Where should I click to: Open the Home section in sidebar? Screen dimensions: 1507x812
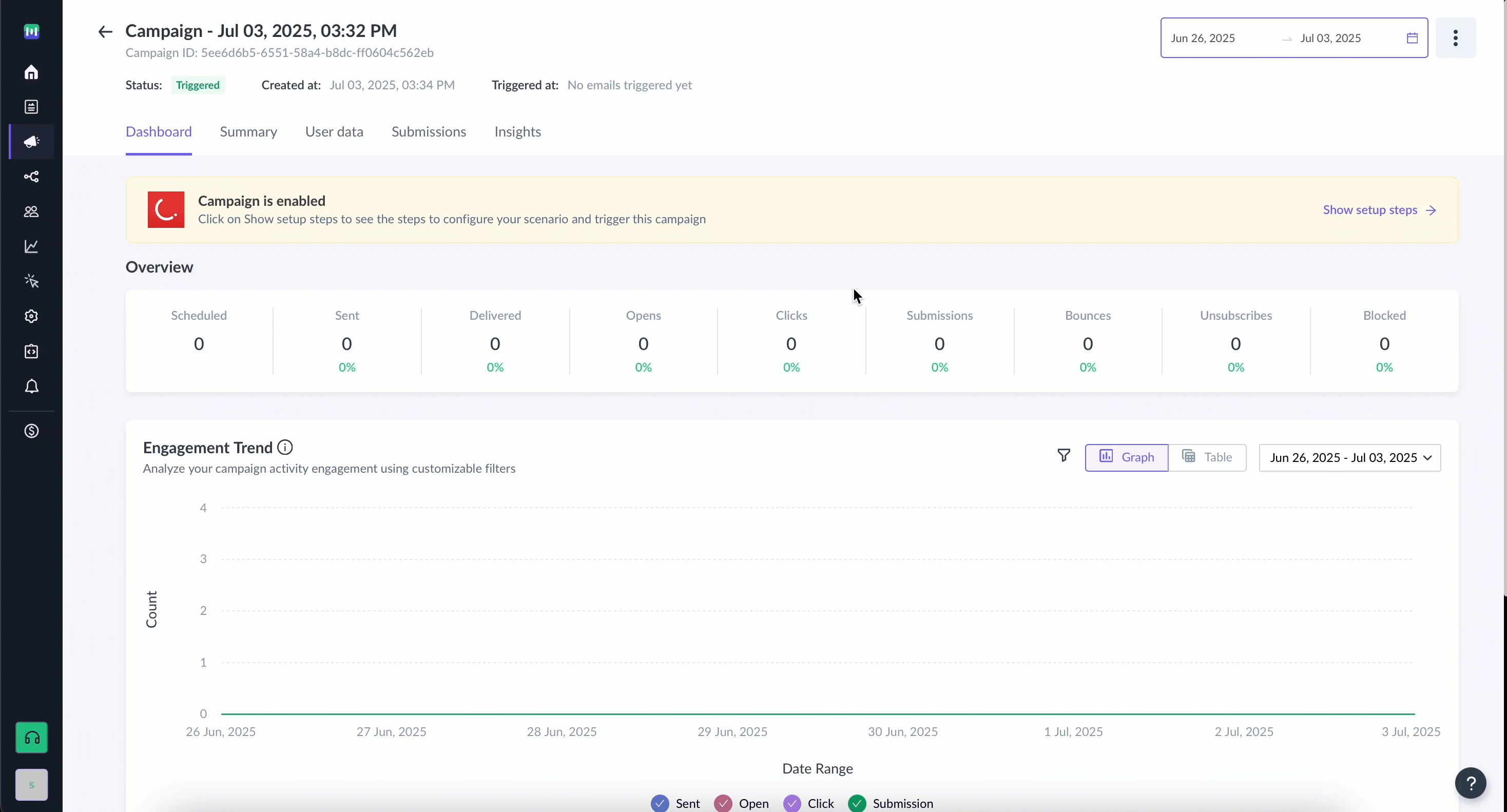tap(31, 72)
